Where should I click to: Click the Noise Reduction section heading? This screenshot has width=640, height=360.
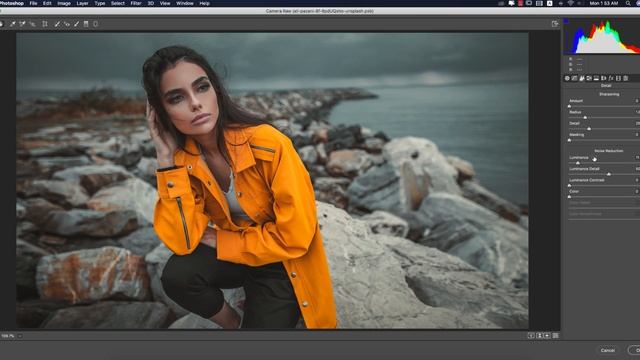609,151
